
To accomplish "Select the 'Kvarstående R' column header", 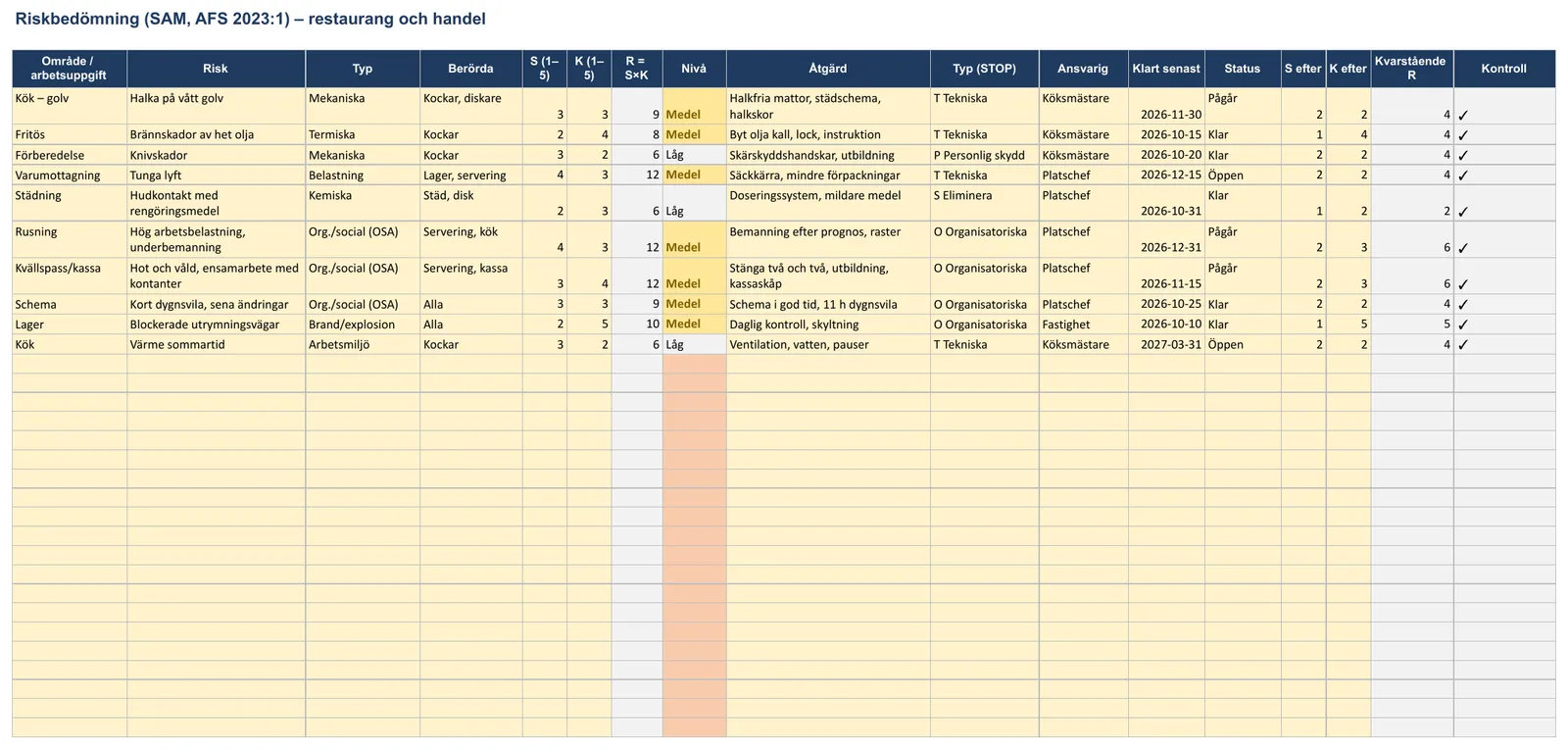I will pyautogui.click(x=1411, y=69).
